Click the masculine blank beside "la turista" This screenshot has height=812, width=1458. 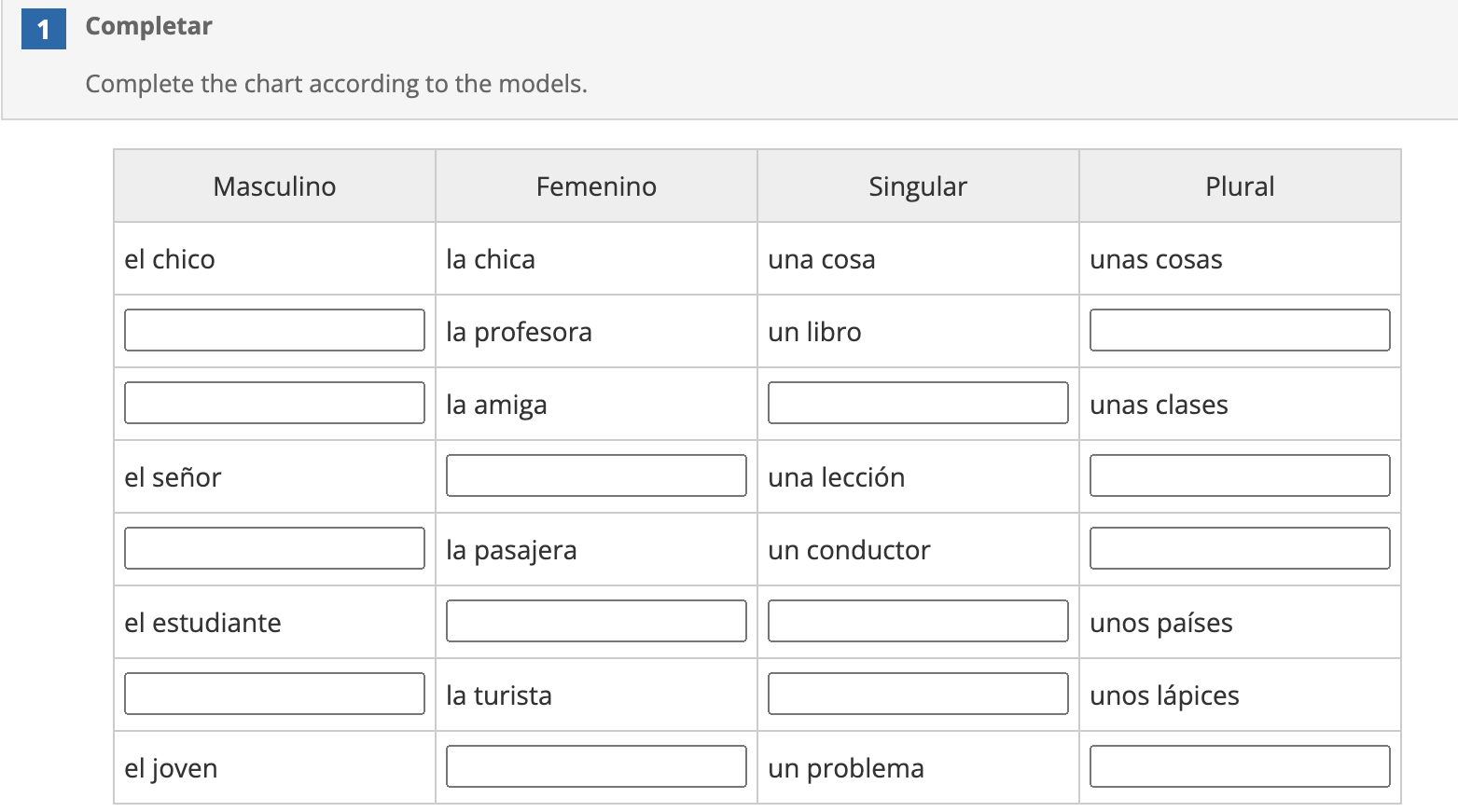tap(274, 694)
